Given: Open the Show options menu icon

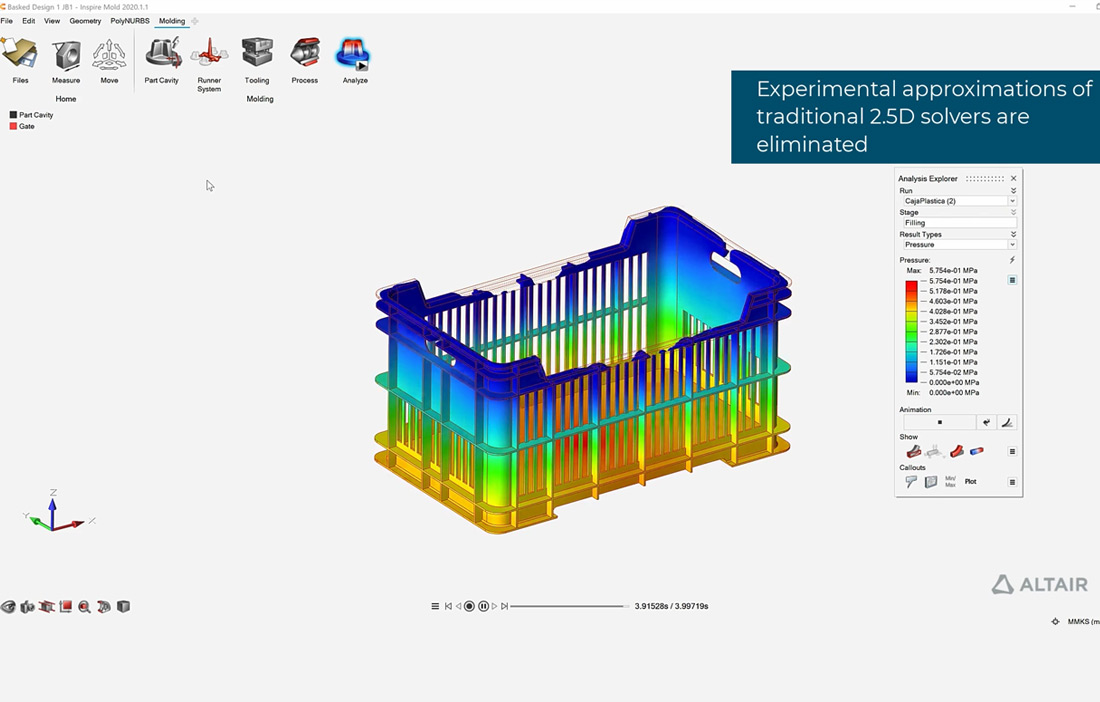Looking at the screenshot, I should tap(1012, 452).
